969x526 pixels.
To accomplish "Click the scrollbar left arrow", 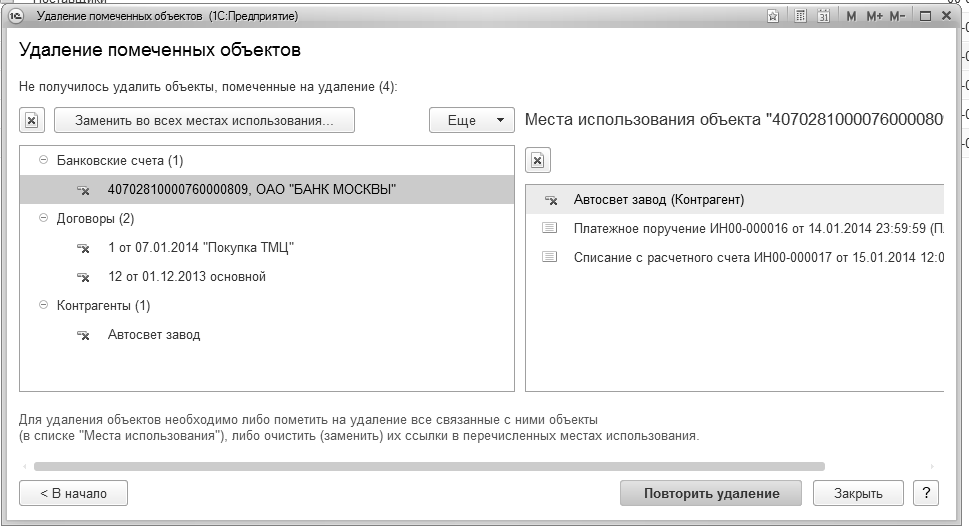I will pyautogui.click(x=25, y=467).
